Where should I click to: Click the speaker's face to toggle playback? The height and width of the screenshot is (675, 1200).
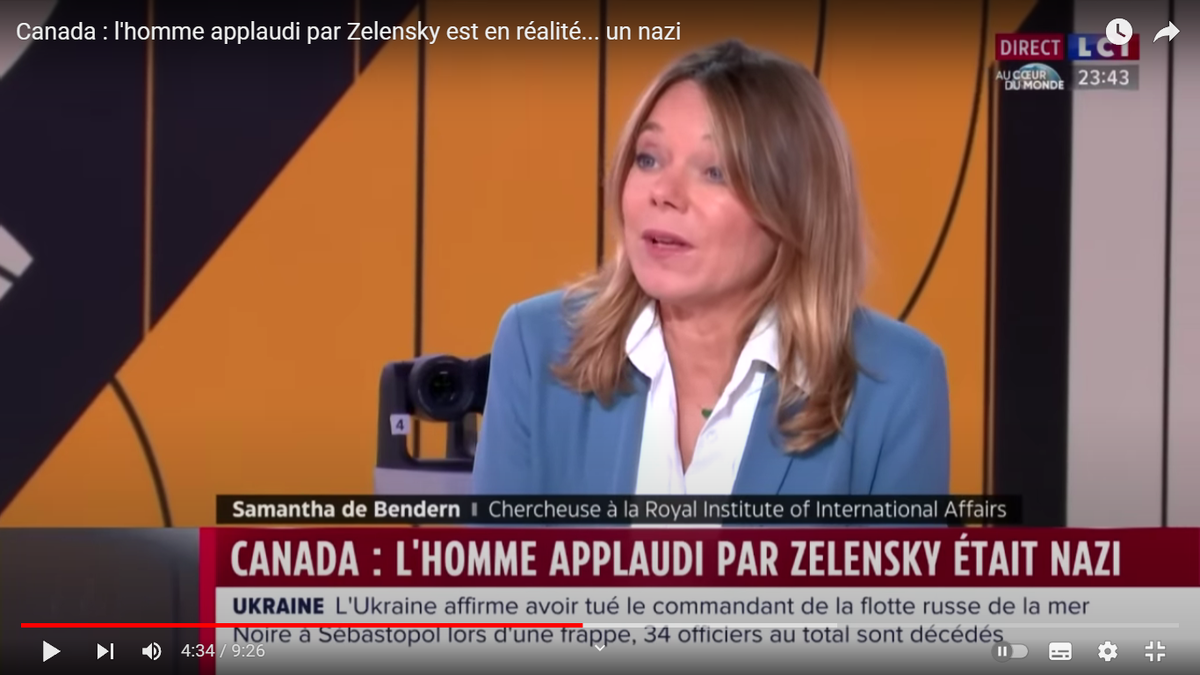pos(688,190)
